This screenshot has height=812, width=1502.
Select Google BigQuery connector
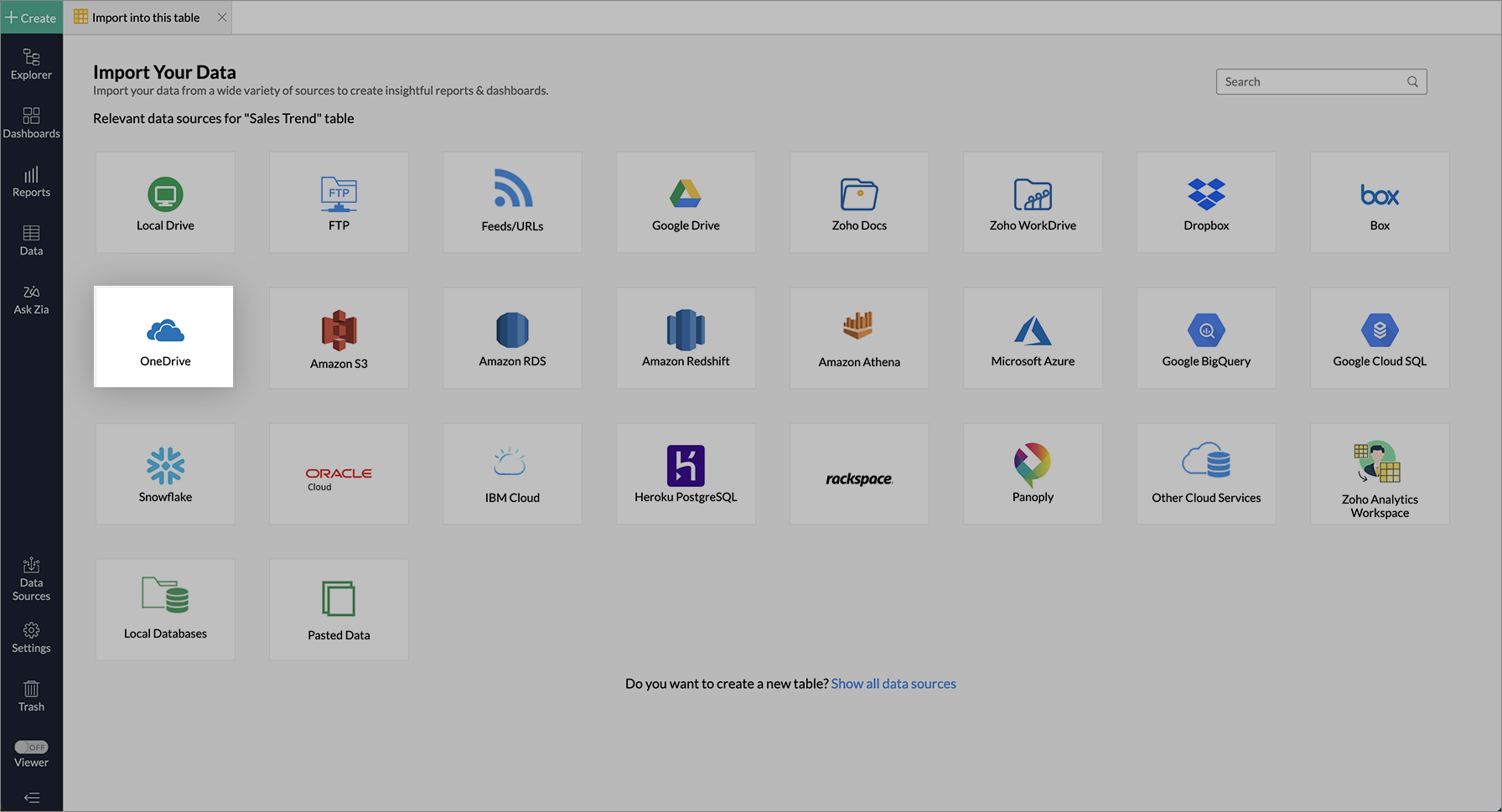1206,339
